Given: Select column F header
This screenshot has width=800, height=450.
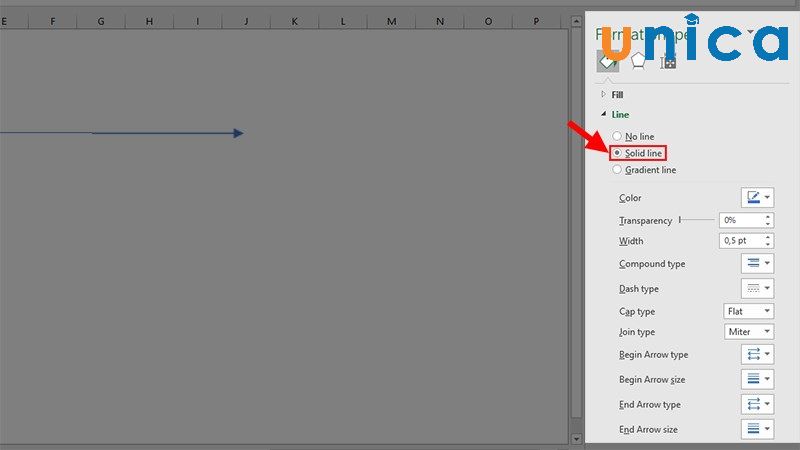Looking at the screenshot, I should coord(53,21).
